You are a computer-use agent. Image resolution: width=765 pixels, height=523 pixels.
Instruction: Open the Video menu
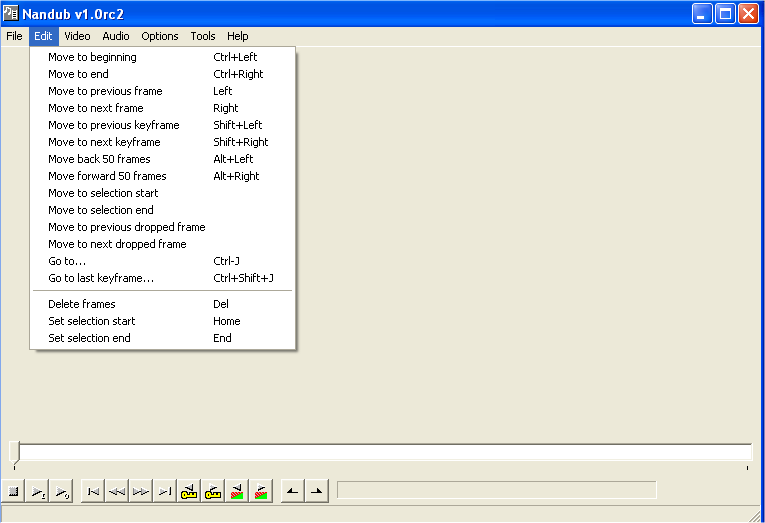point(77,36)
